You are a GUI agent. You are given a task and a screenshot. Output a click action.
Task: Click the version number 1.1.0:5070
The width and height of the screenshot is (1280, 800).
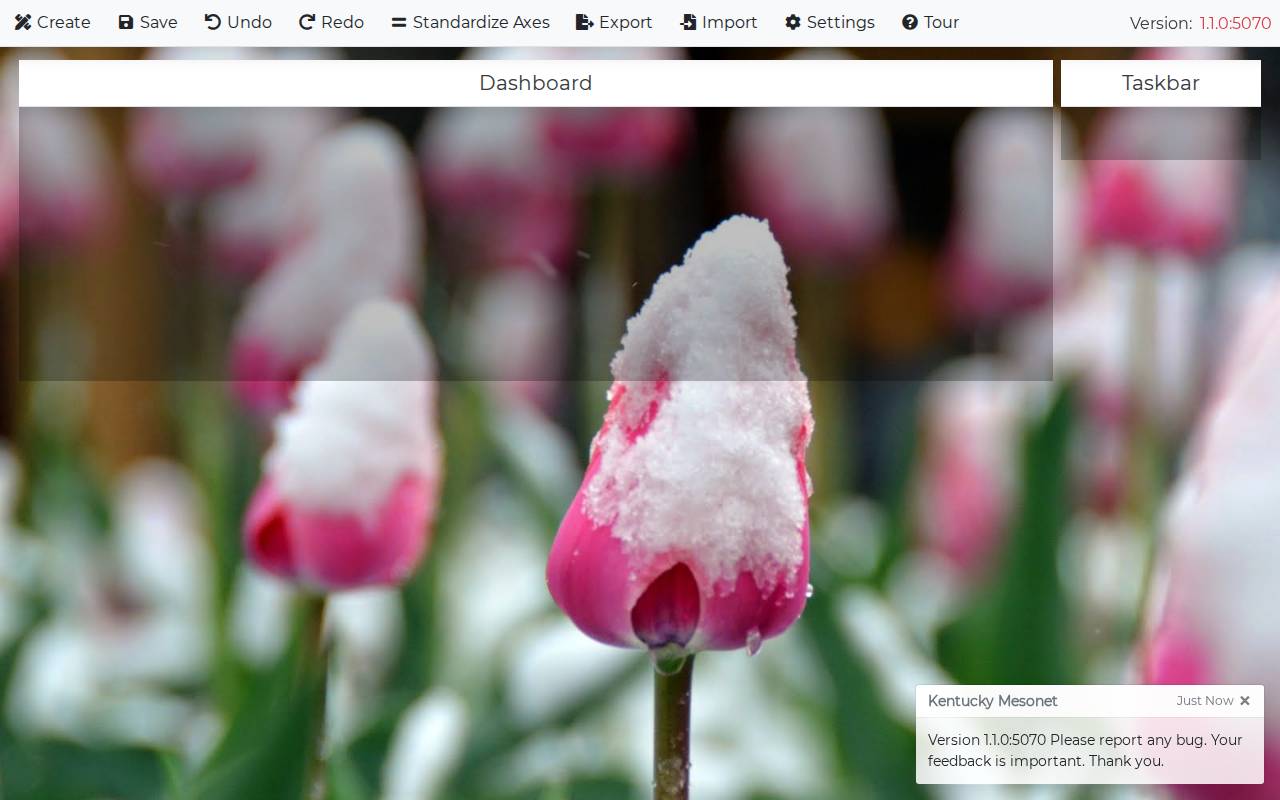pos(1235,23)
